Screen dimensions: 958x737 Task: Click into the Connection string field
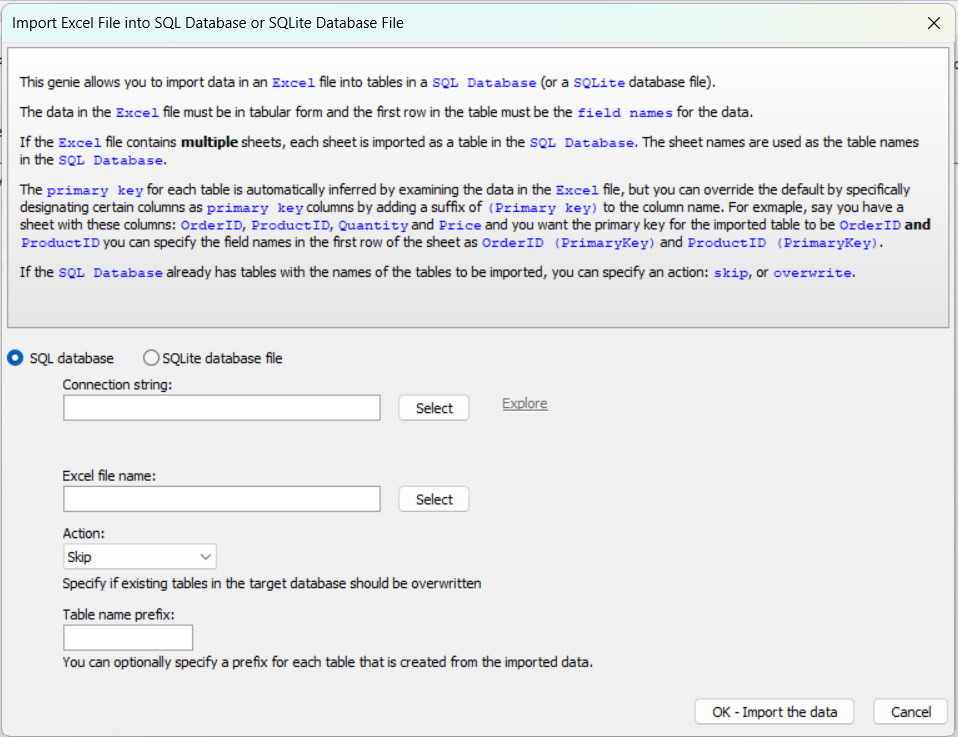222,408
